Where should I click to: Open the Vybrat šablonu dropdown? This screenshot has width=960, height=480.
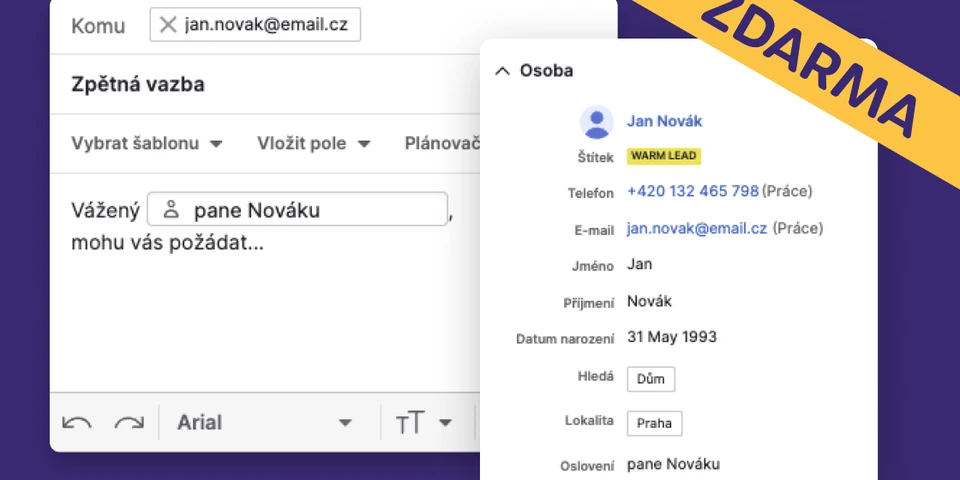coord(146,143)
